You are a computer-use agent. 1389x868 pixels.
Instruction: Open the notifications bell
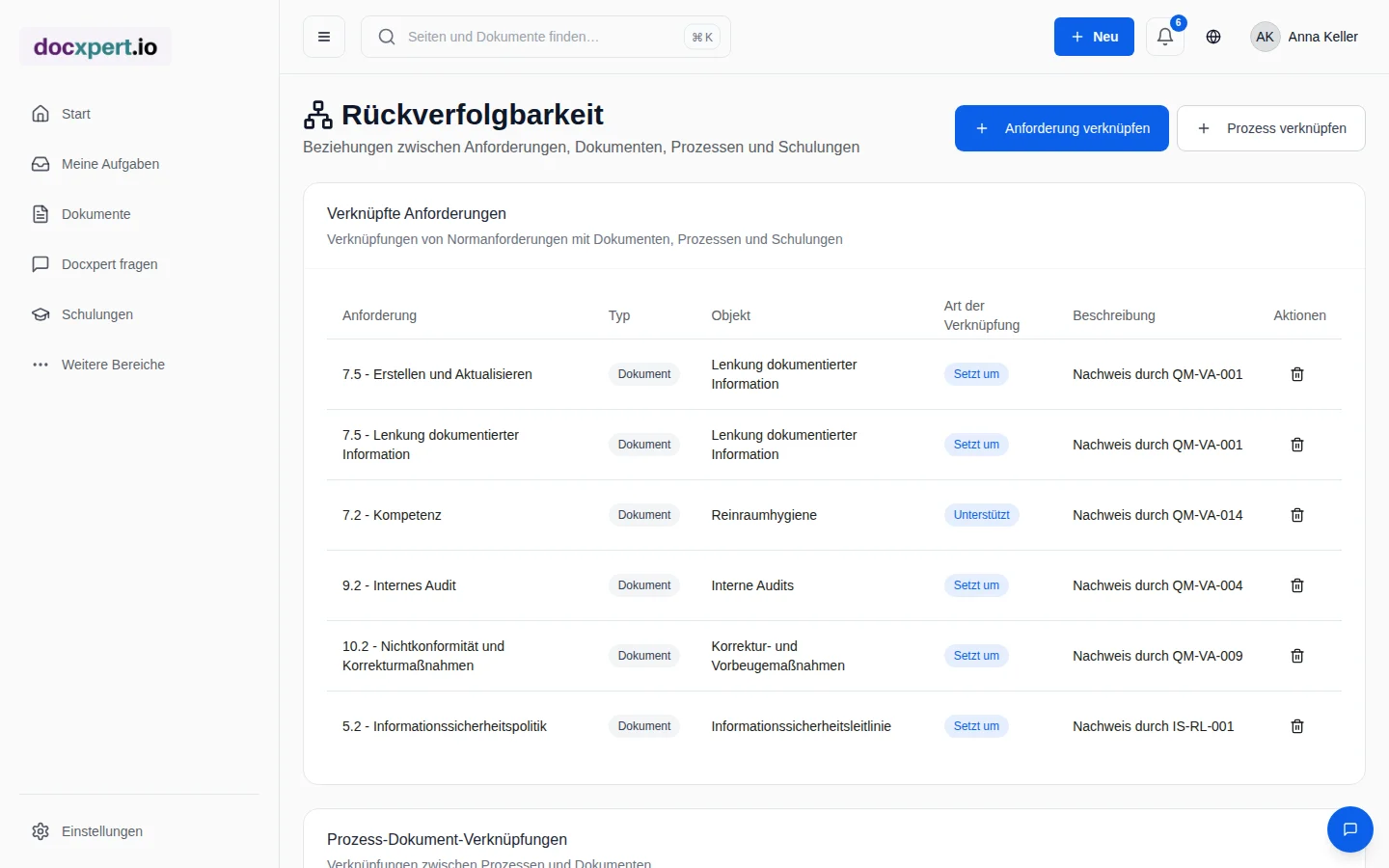click(1165, 37)
